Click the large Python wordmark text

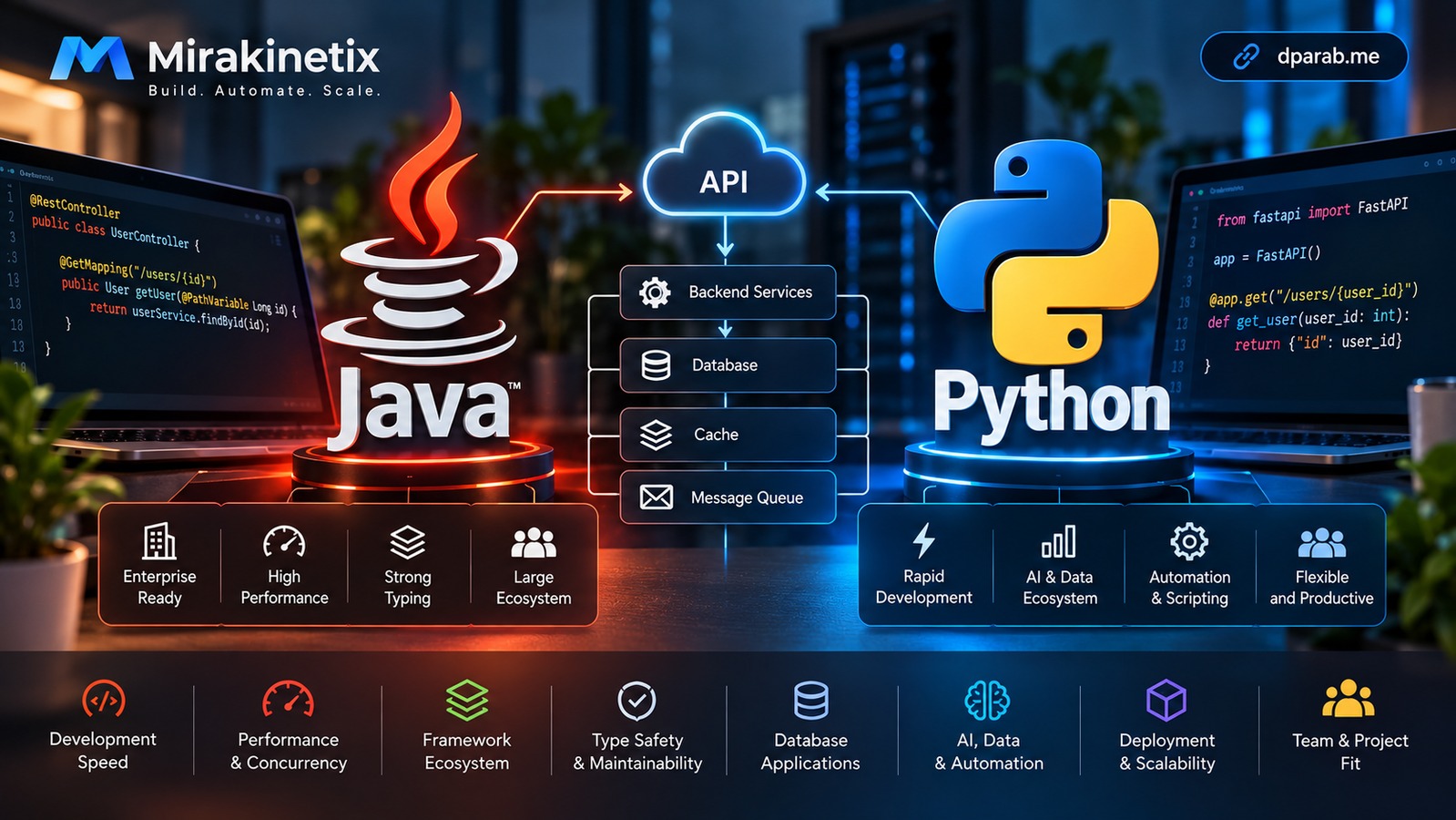1052,405
